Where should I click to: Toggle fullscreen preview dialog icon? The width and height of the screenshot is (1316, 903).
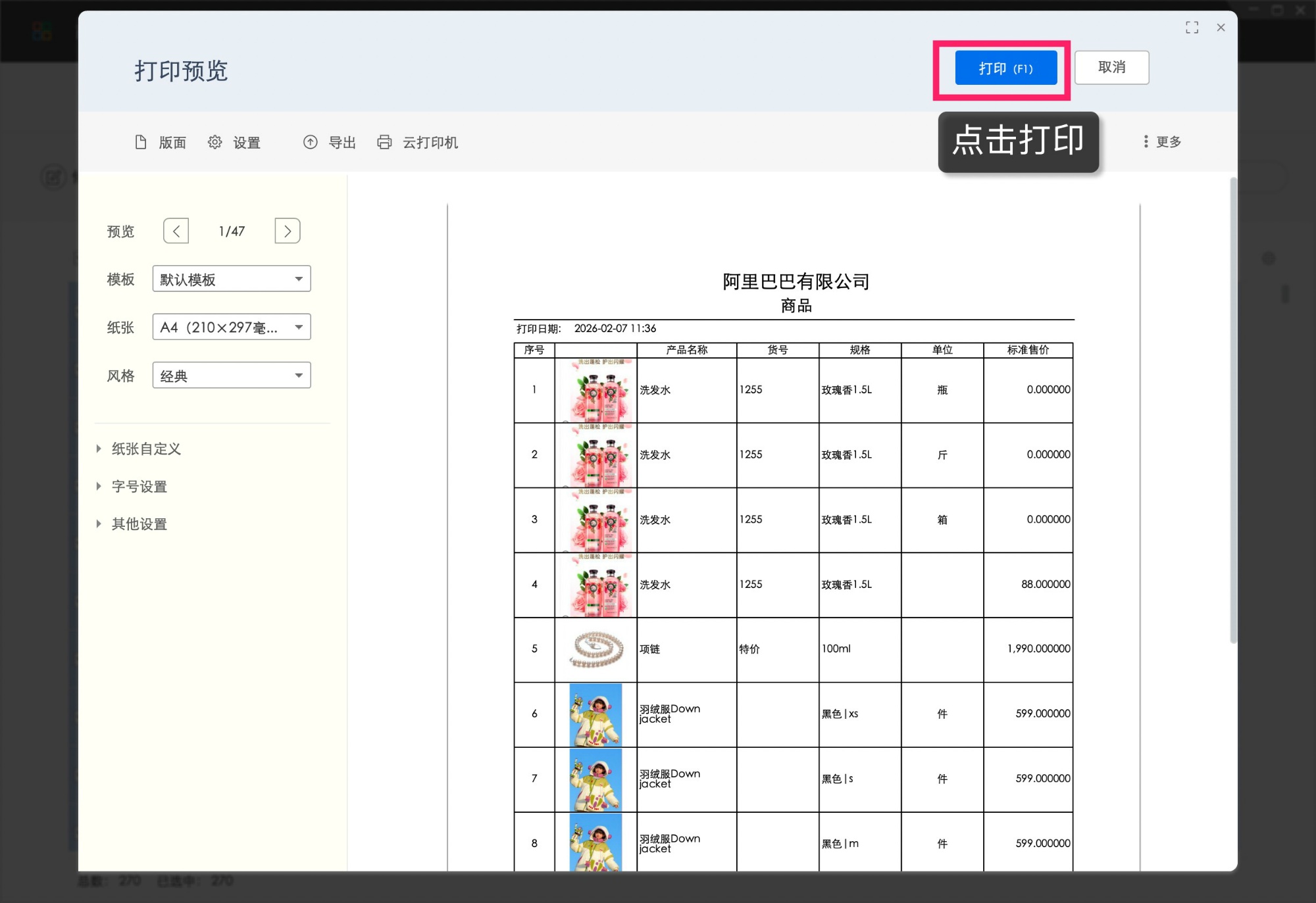[x=1192, y=28]
